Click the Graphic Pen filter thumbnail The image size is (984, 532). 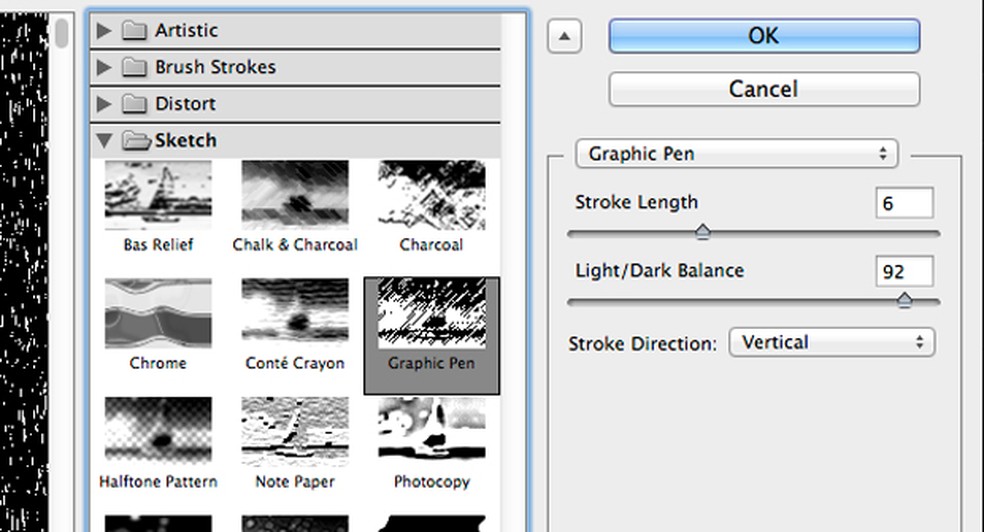[431, 314]
